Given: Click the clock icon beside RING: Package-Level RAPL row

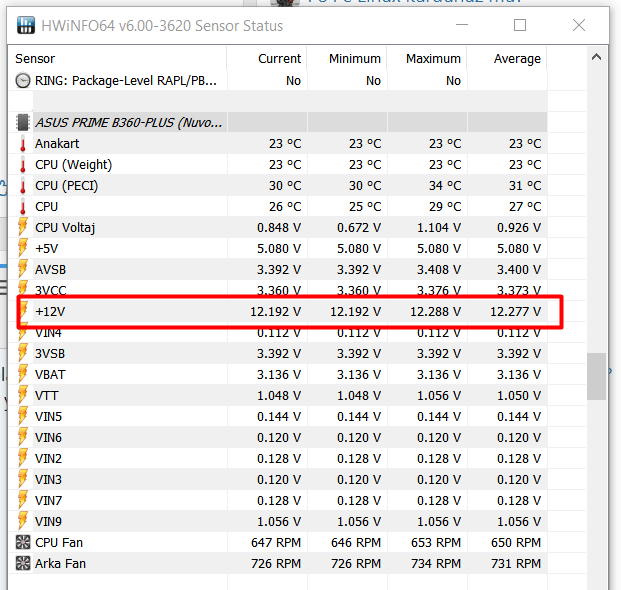Looking at the screenshot, I should click(x=23, y=80).
